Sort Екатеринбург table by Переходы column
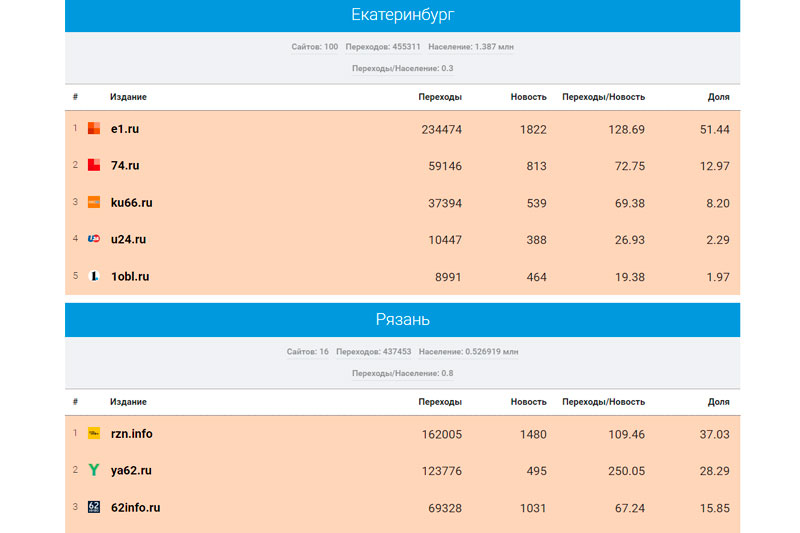Screen dimensions: 800x533 pyautogui.click(x=440, y=97)
